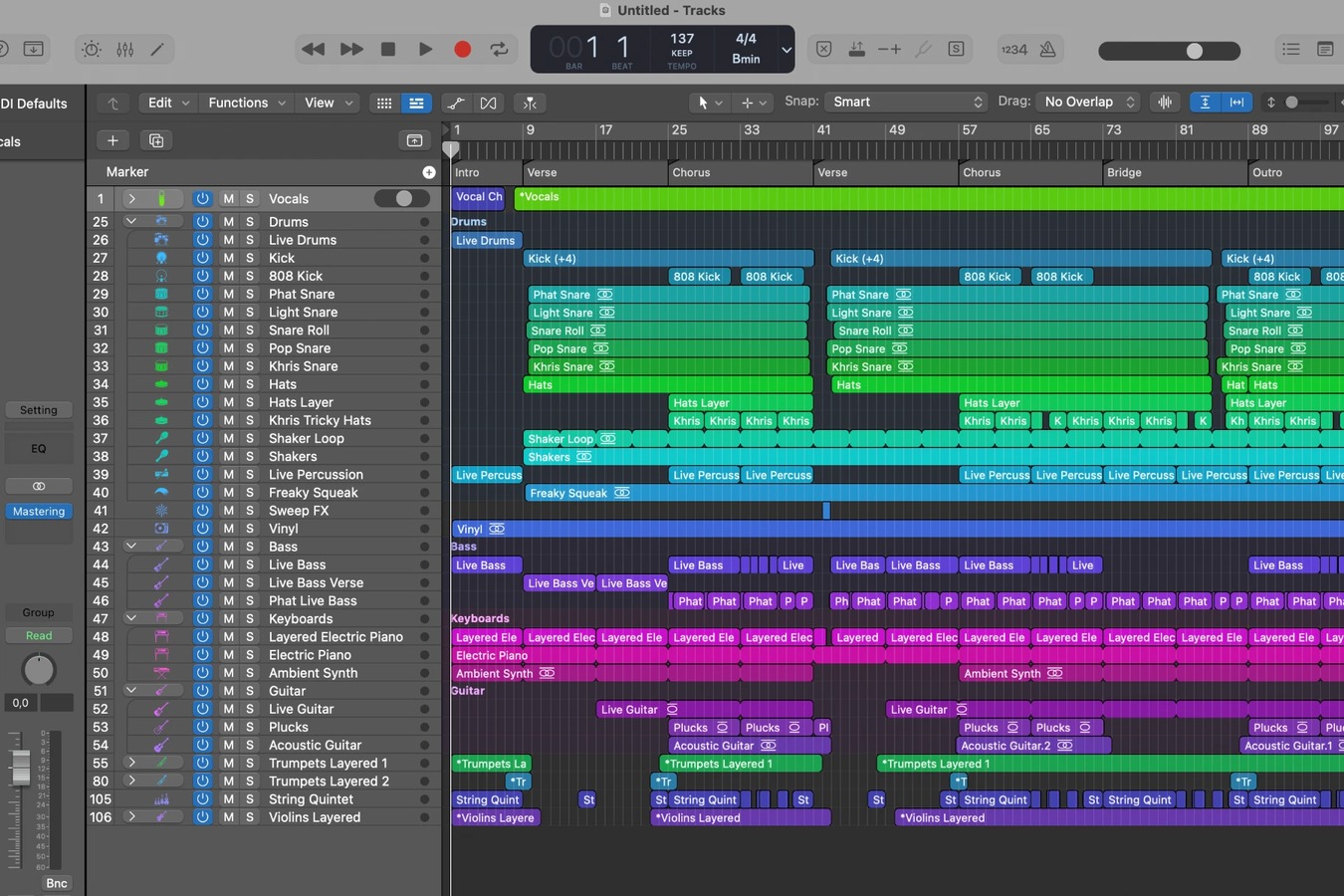Click the red Record button
This screenshot has width=1344, height=896.
pyautogui.click(x=462, y=49)
